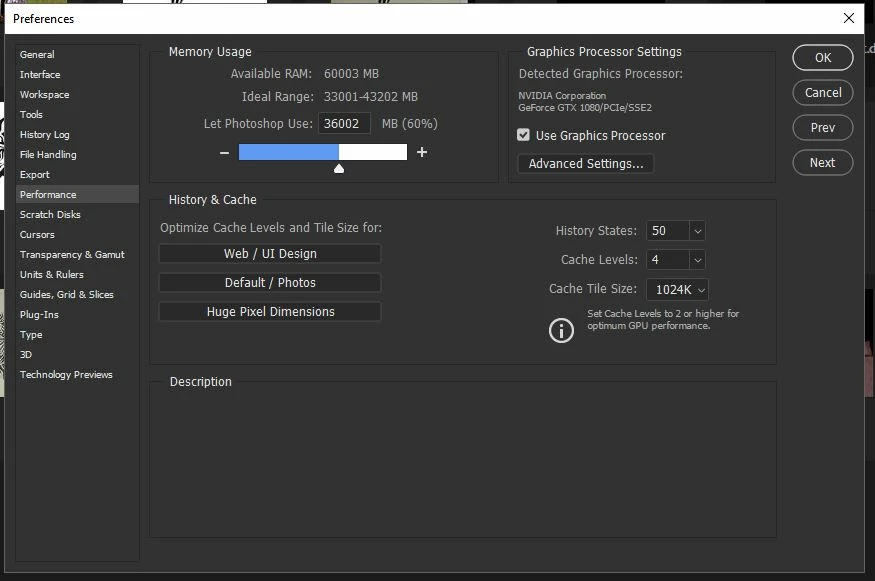Image resolution: width=875 pixels, height=581 pixels.
Task: Open Technology Previews settings
Action: [x=77, y=374]
